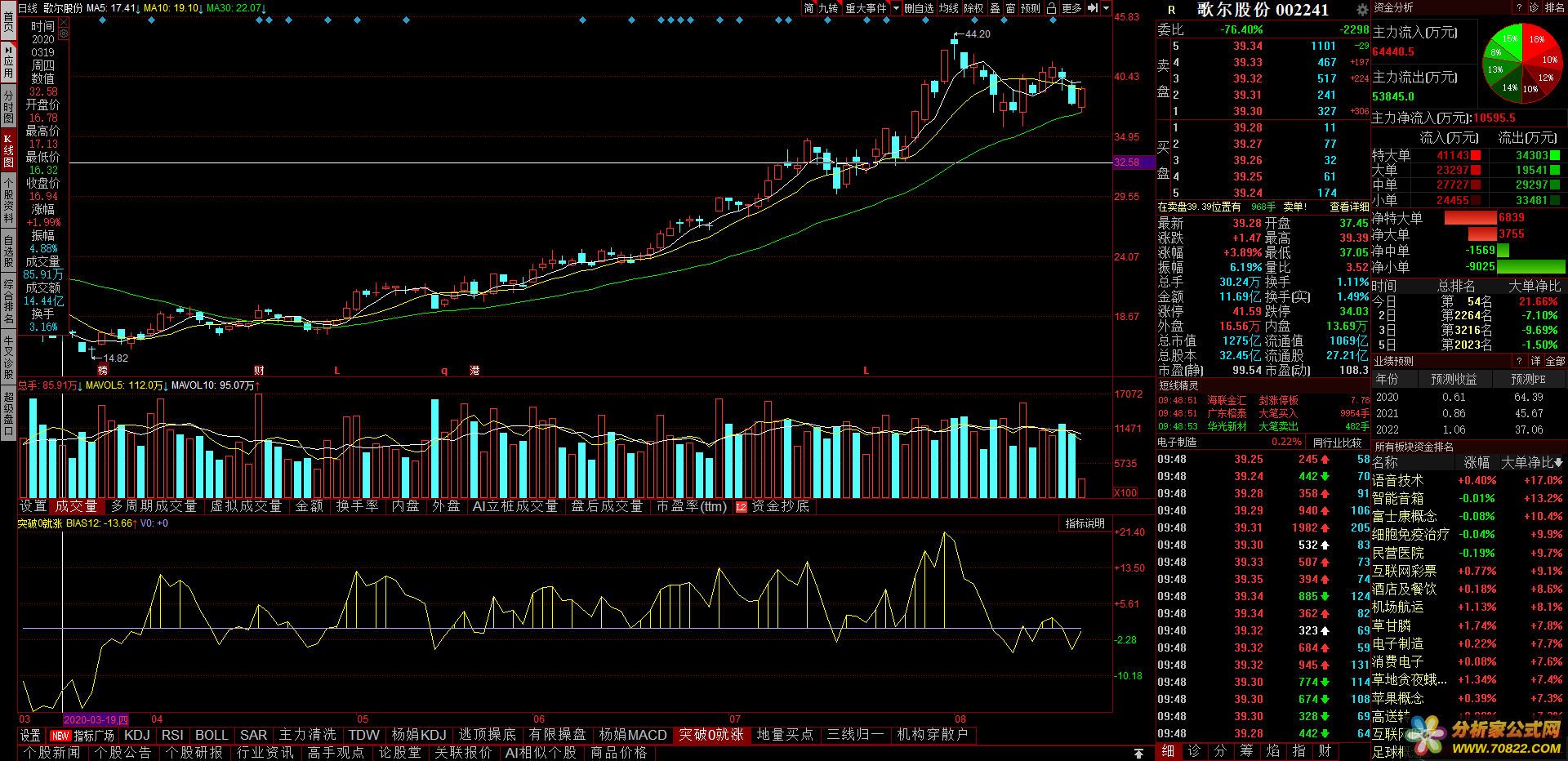
Task: Select the 诊 tab under tick list
Action: click(1194, 751)
